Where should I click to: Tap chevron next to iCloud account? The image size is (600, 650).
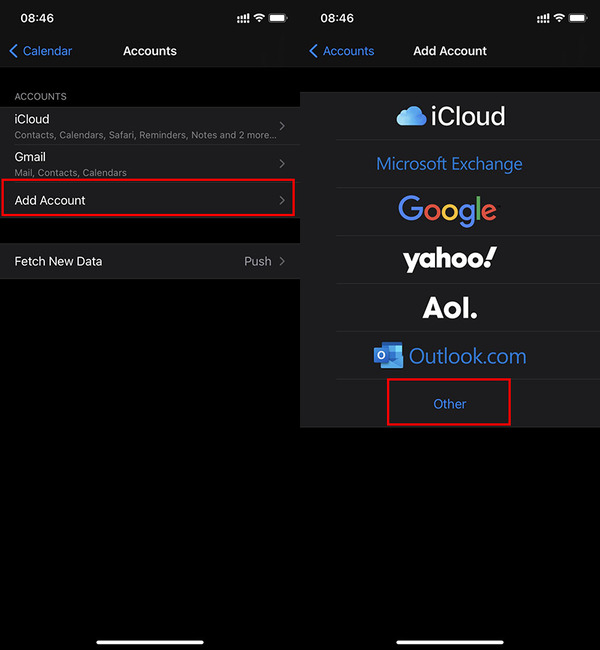[x=282, y=126]
